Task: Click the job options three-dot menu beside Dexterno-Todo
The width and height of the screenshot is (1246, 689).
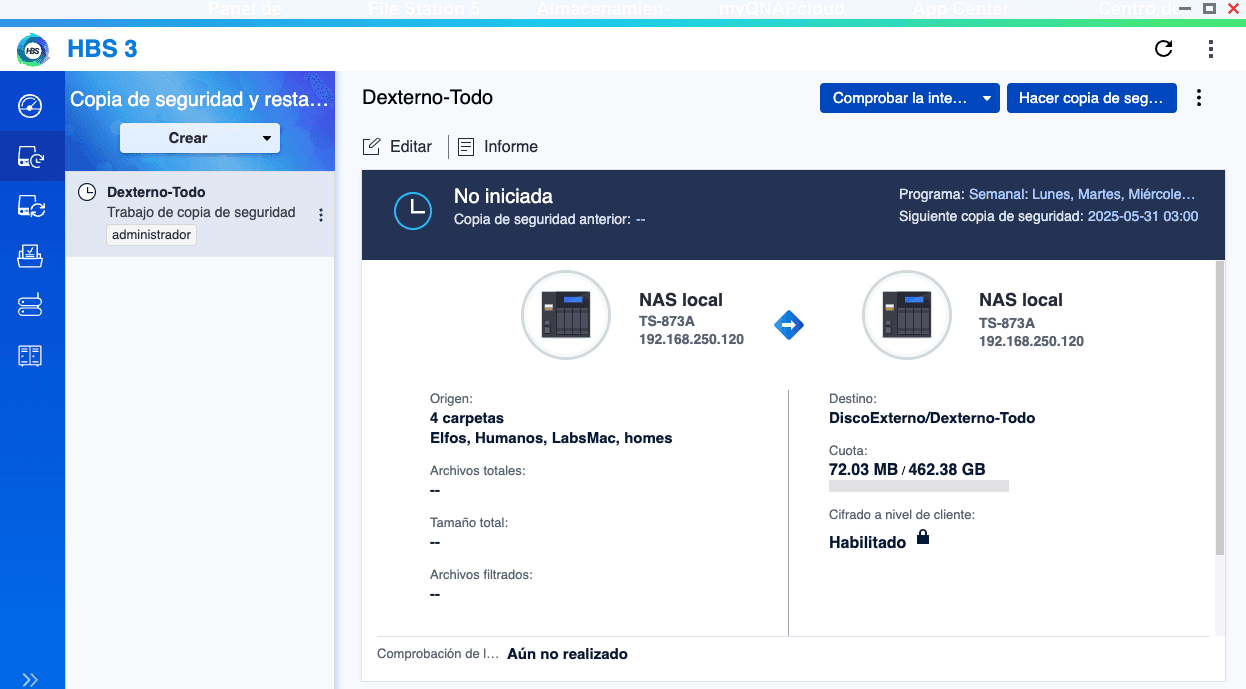Action: tap(321, 215)
